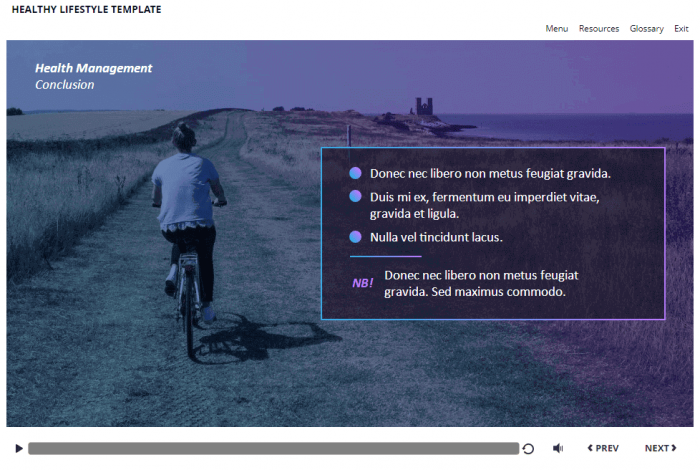The image size is (700, 470).
Task: Click the replay circular arrow icon
Action: pos(528,449)
